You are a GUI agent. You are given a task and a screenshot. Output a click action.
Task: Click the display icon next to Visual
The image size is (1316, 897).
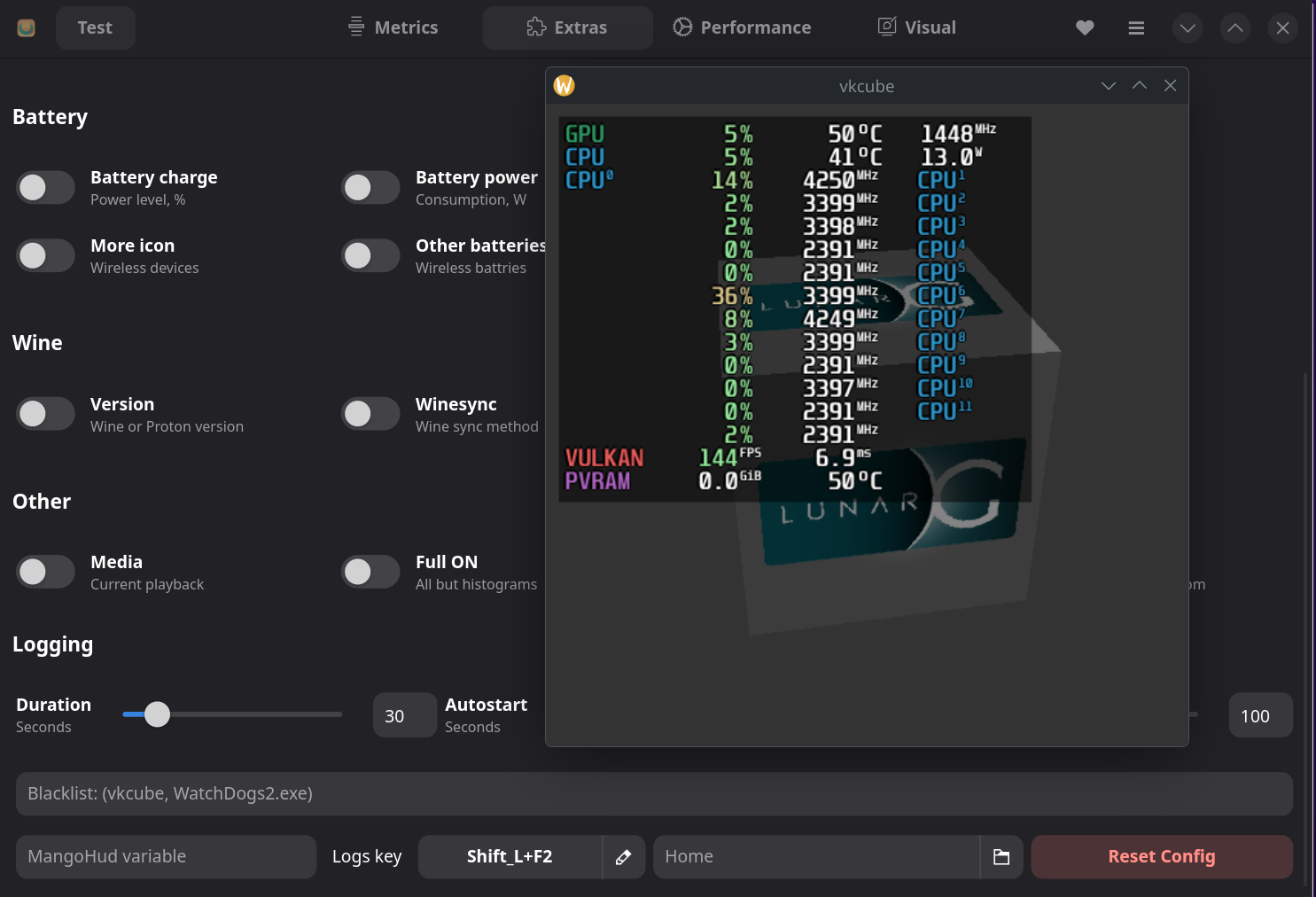tap(886, 27)
